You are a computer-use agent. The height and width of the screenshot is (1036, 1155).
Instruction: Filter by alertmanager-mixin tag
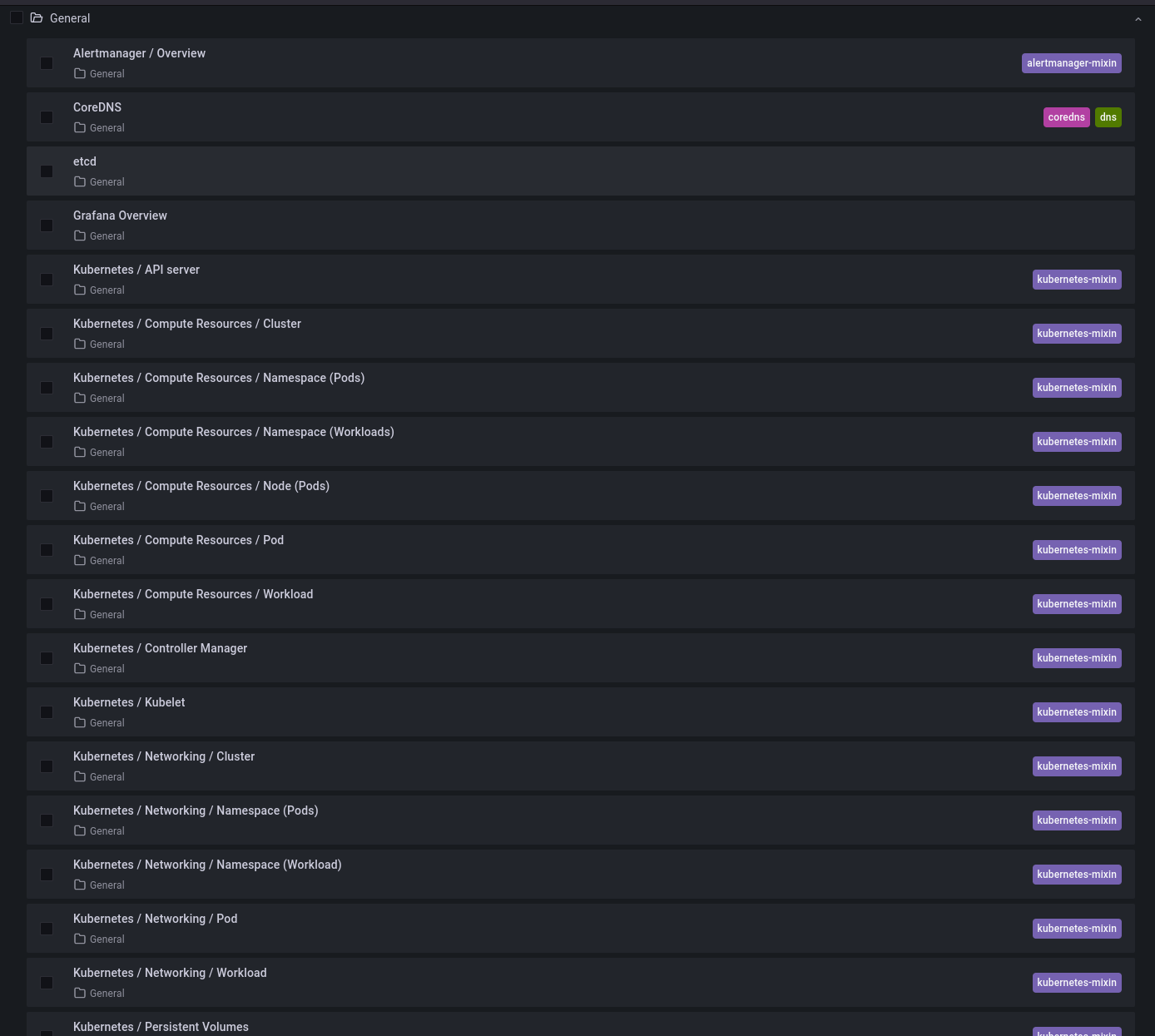click(x=1072, y=63)
